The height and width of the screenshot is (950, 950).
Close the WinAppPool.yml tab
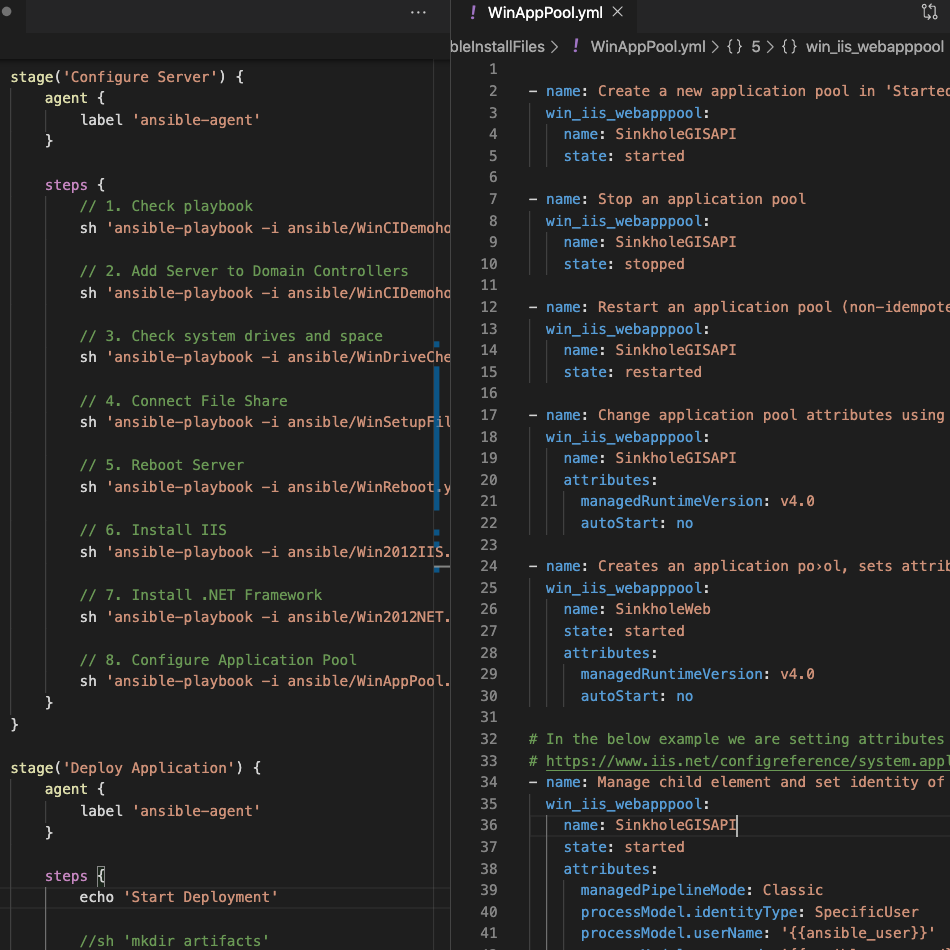(617, 12)
